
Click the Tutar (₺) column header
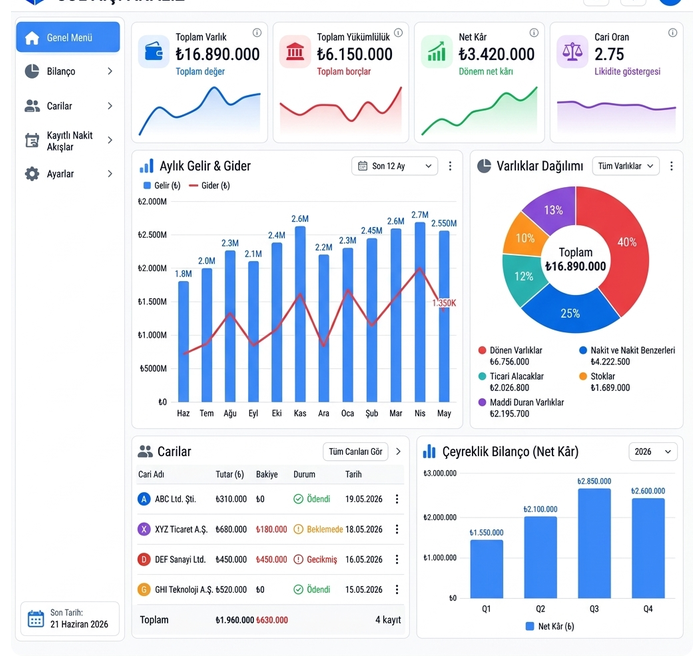[x=230, y=474]
